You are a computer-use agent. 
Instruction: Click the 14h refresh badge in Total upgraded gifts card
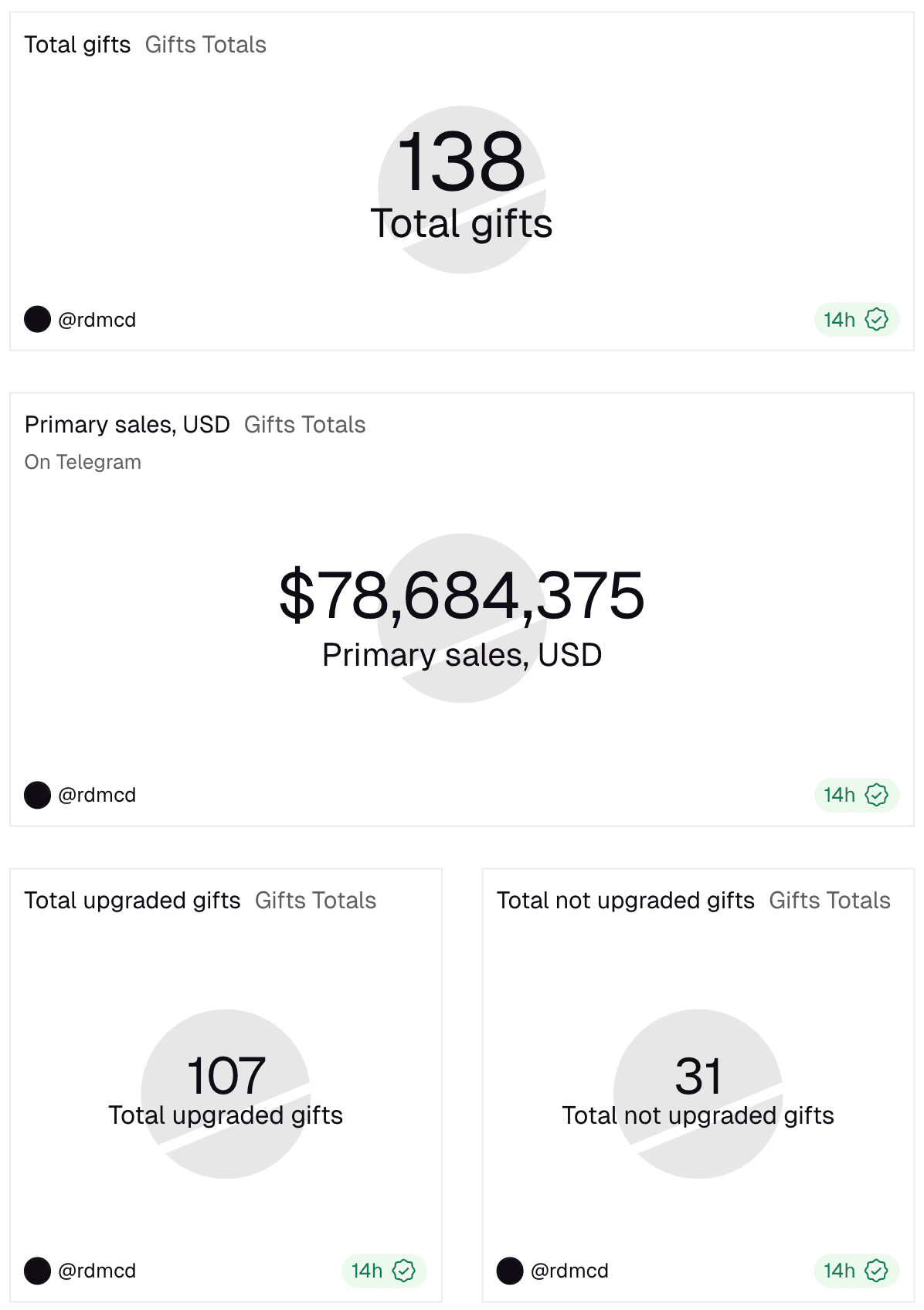368,1271
